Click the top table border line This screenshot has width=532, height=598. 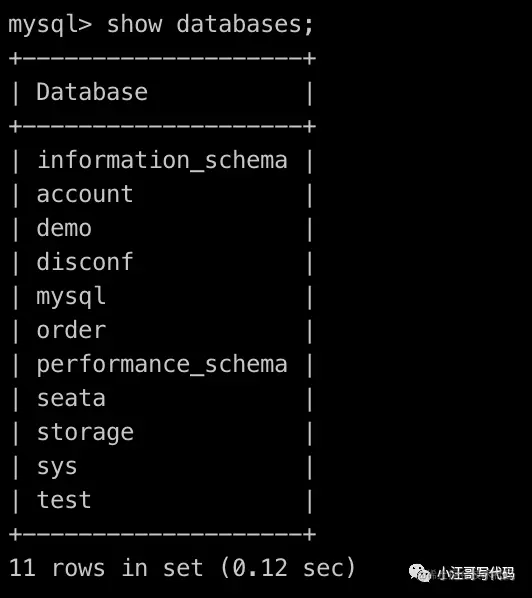pos(162,59)
